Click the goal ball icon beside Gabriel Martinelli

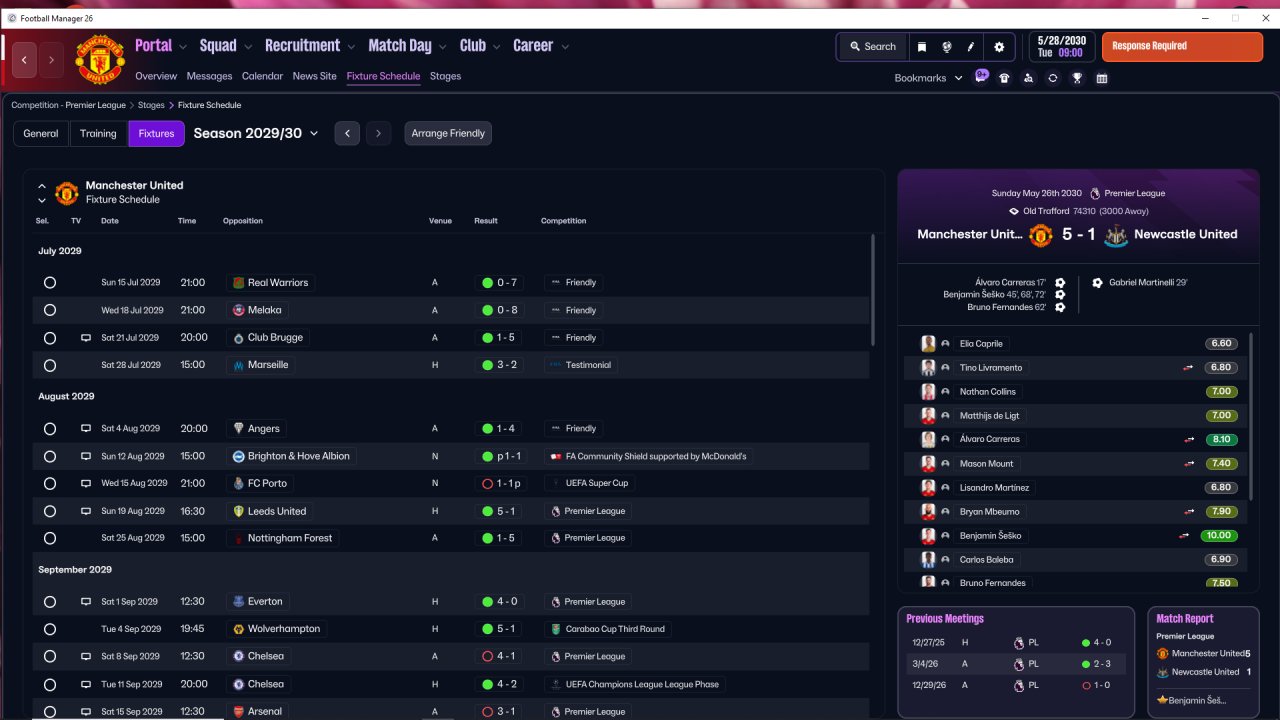pyautogui.click(x=1097, y=283)
